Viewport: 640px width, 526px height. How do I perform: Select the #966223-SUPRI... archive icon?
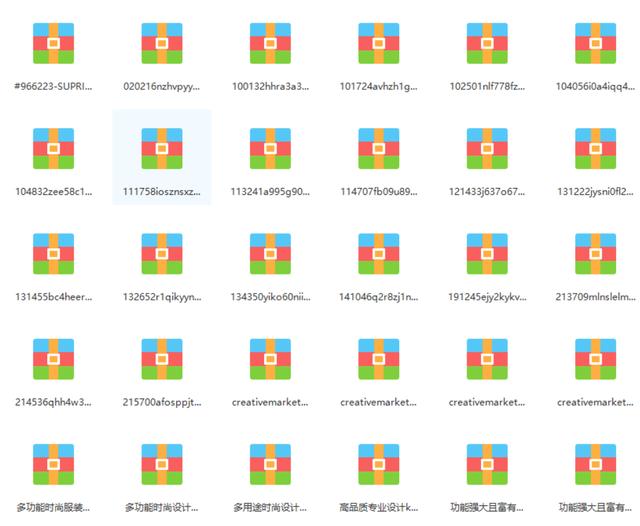pyautogui.click(x=53, y=43)
